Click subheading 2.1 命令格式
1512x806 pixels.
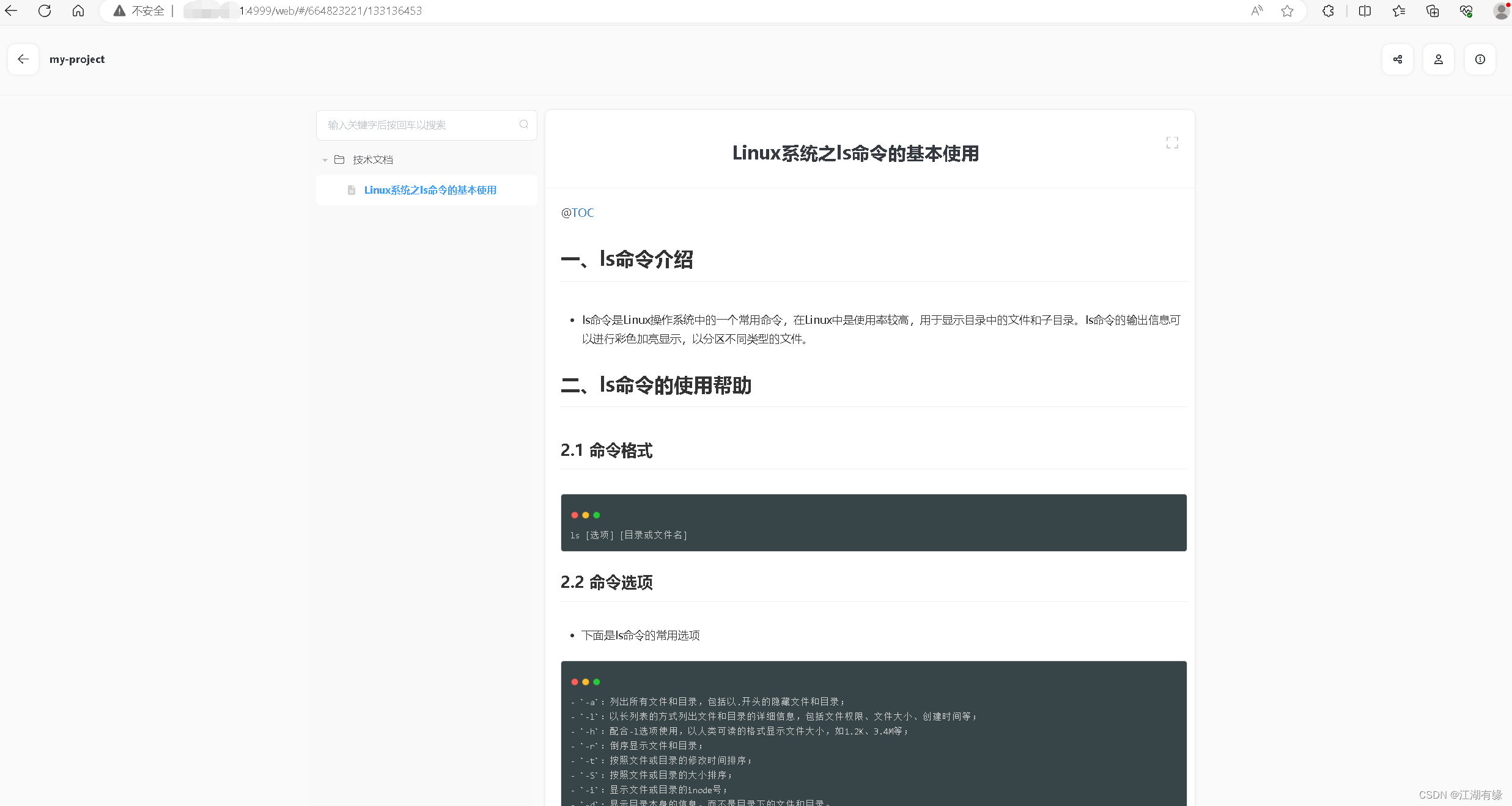[607, 450]
